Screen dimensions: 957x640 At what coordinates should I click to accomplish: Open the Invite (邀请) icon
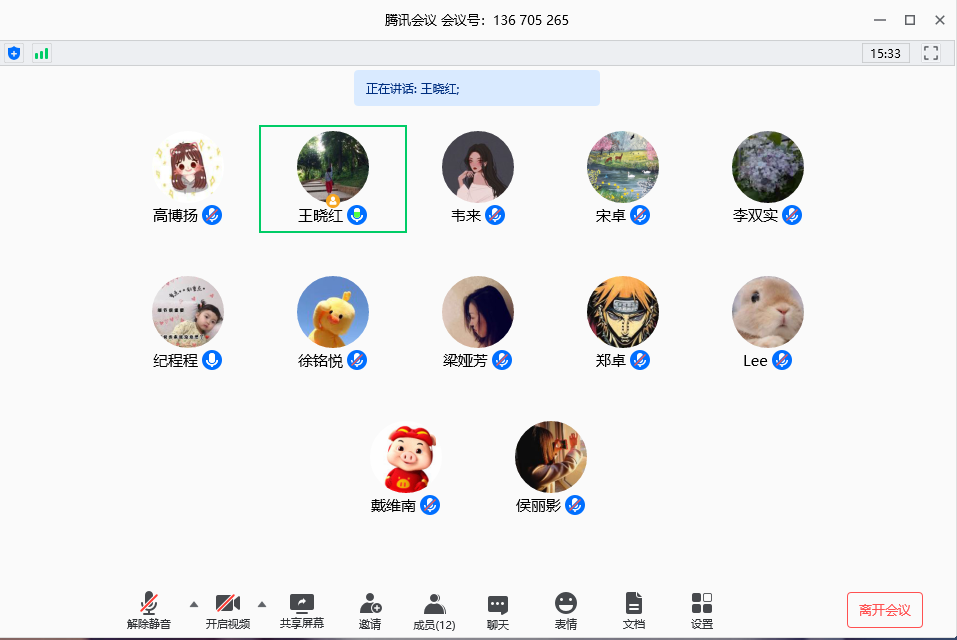pyautogui.click(x=370, y=610)
